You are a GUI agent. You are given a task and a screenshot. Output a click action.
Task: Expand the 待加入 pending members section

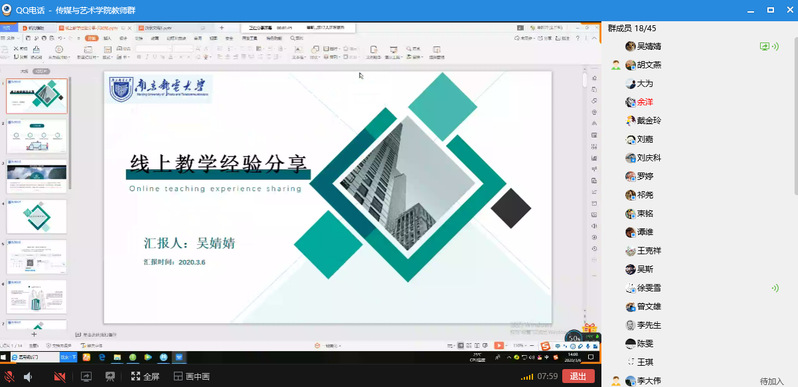coord(772,381)
